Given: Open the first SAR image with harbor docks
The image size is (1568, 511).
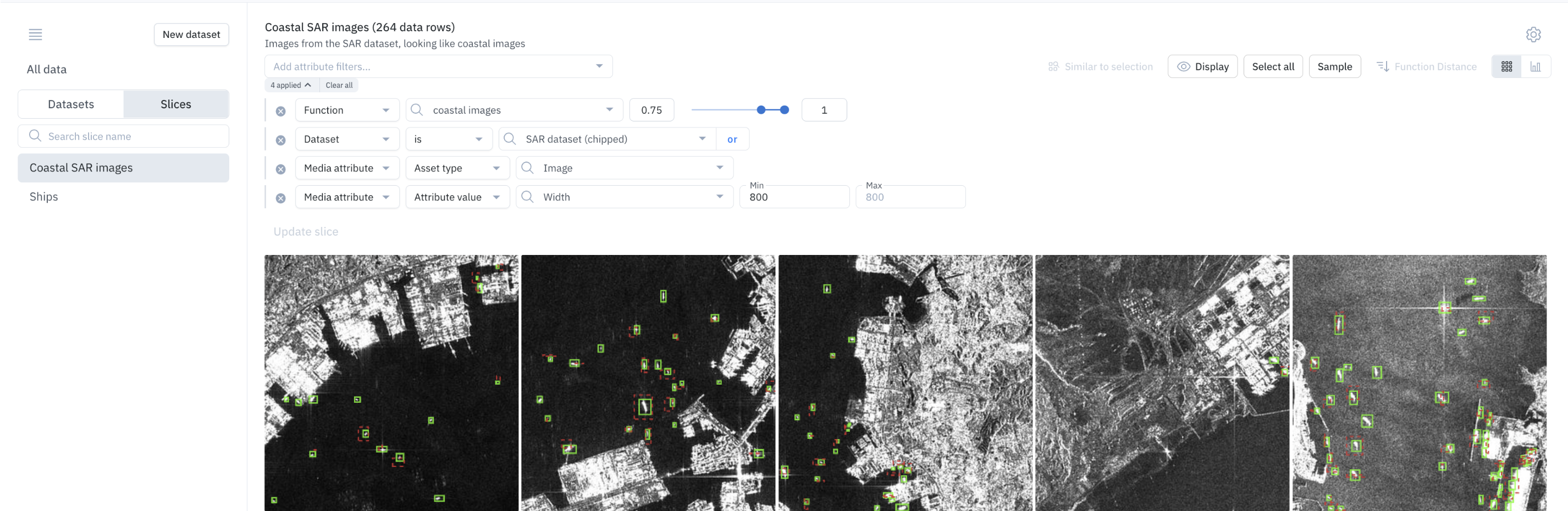Looking at the screenshot, I should coord(391,384).
